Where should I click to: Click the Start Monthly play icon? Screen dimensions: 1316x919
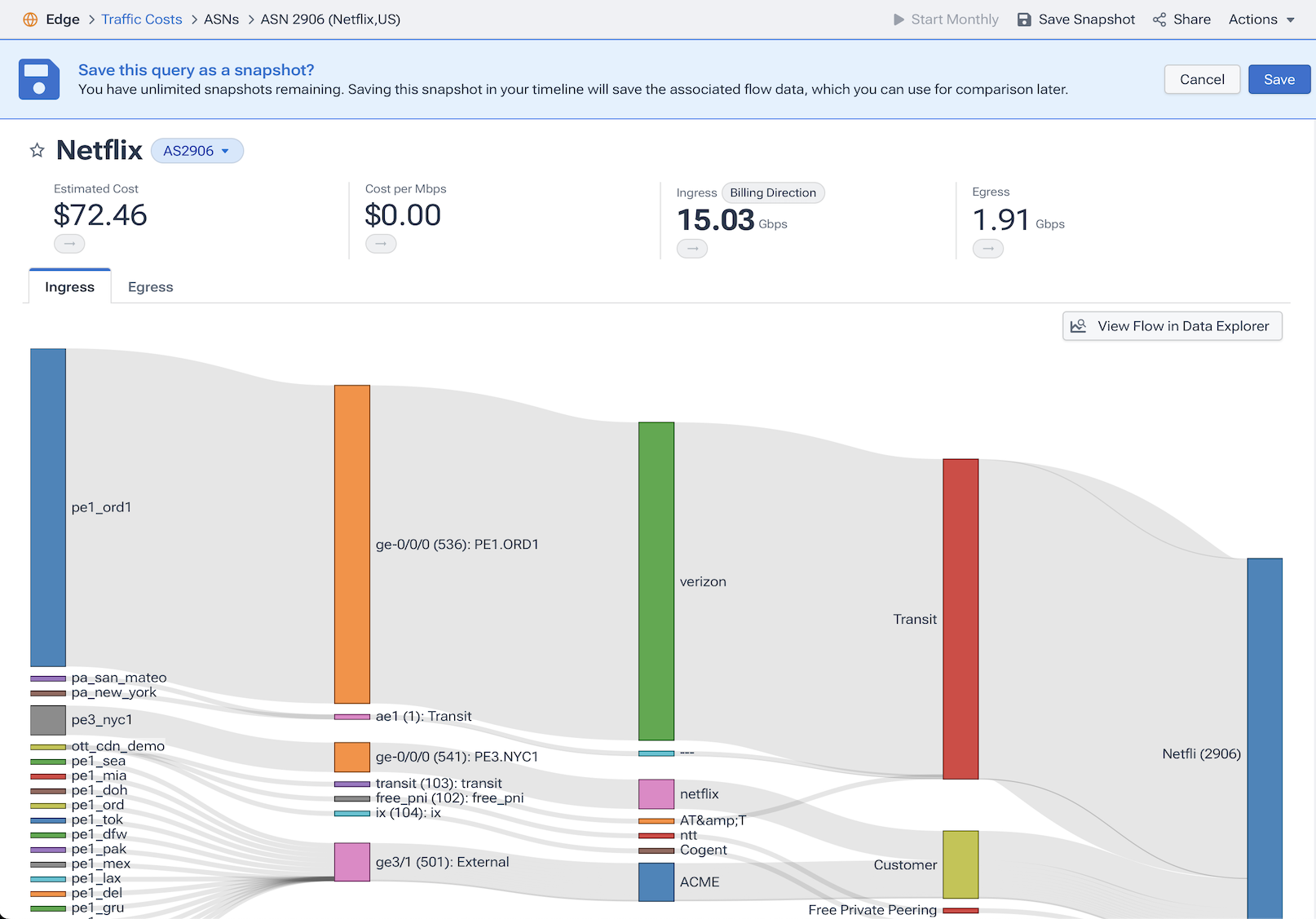click(899, 20)
